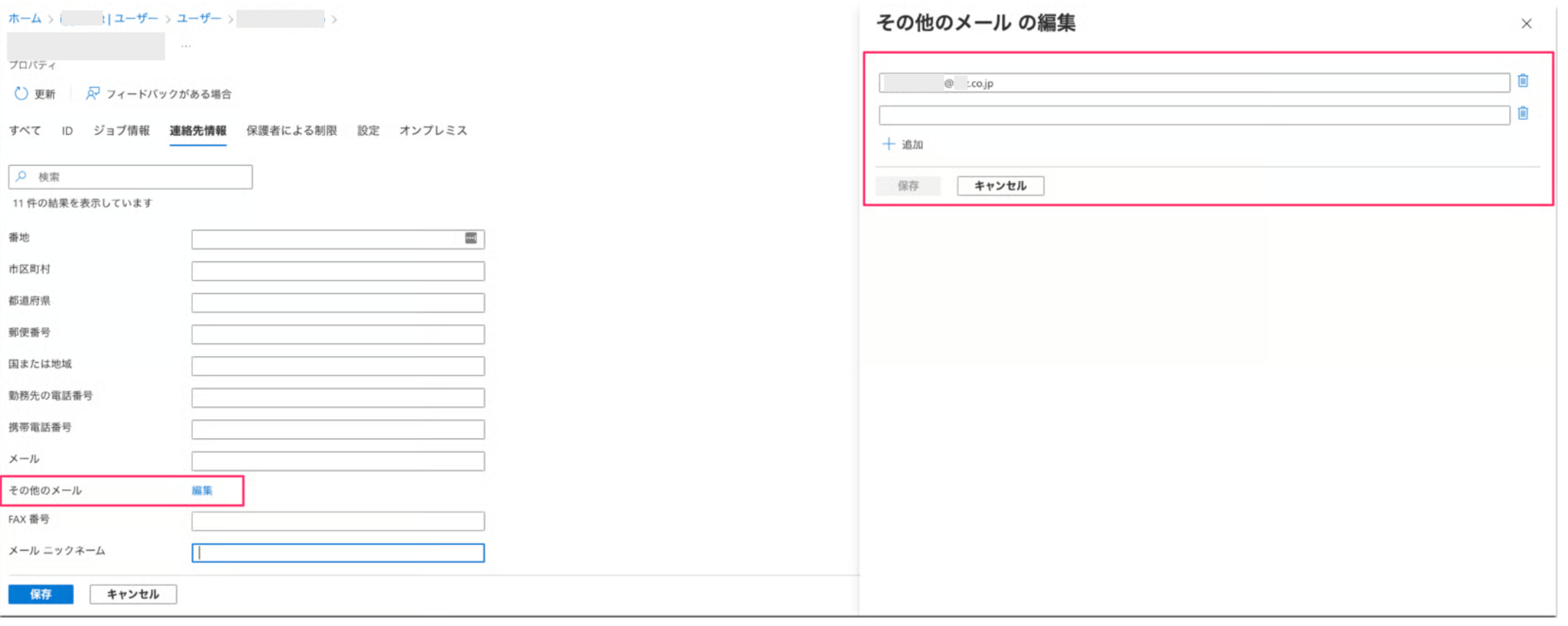Click the greyed 保存 button in the edit panel
Viewport: 1568px width, 626px height.
pos(908,186)
